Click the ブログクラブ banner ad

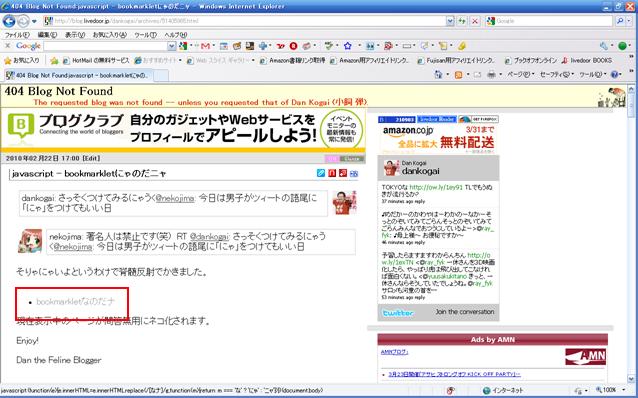(x=183, y=130)
